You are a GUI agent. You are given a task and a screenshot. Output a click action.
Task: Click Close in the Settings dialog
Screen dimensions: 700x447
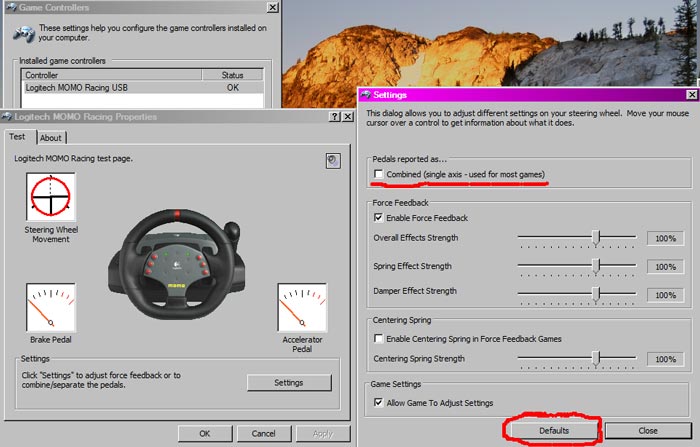[x=648, y=430]
